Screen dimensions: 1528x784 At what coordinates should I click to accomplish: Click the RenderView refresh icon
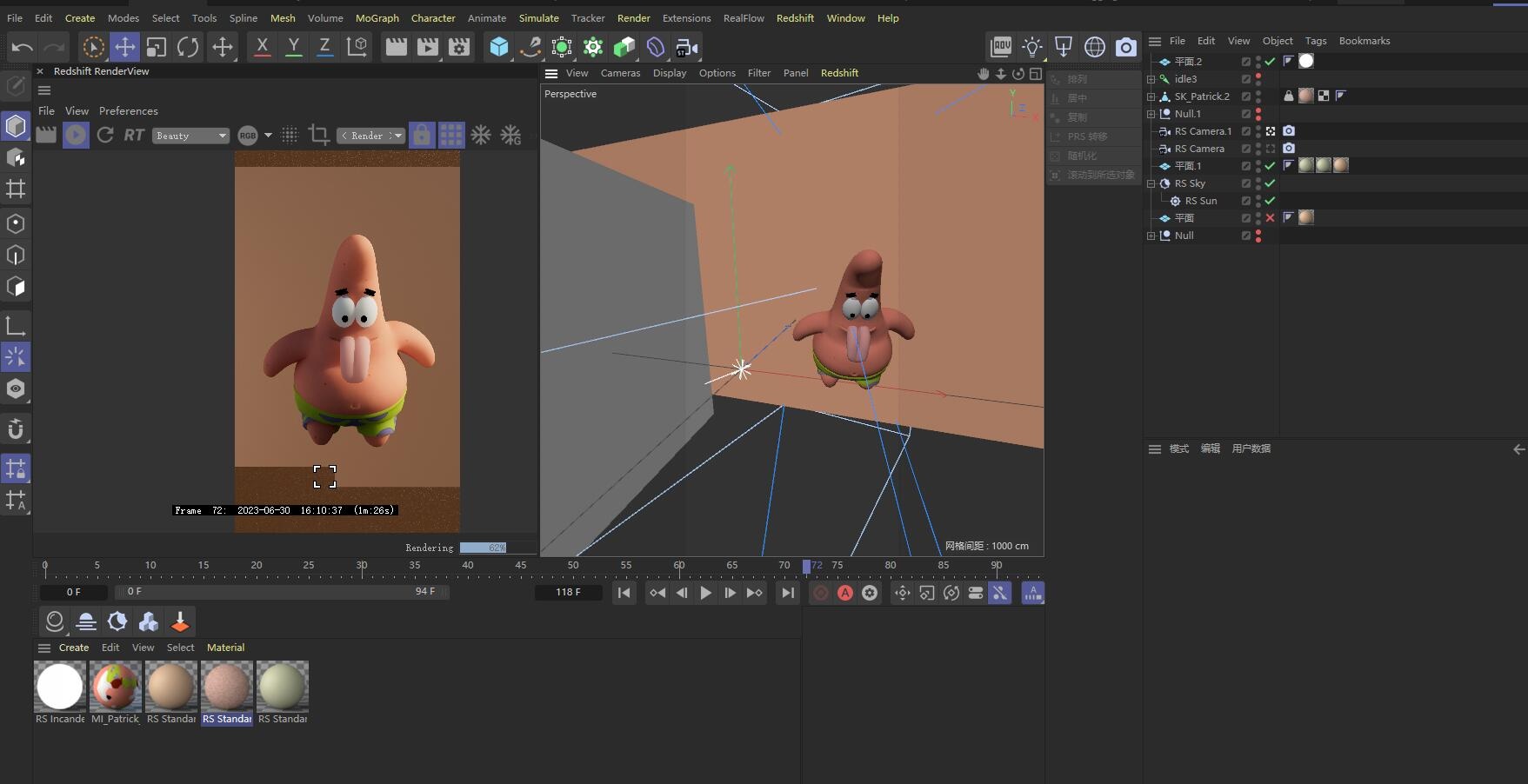(105, 135)
